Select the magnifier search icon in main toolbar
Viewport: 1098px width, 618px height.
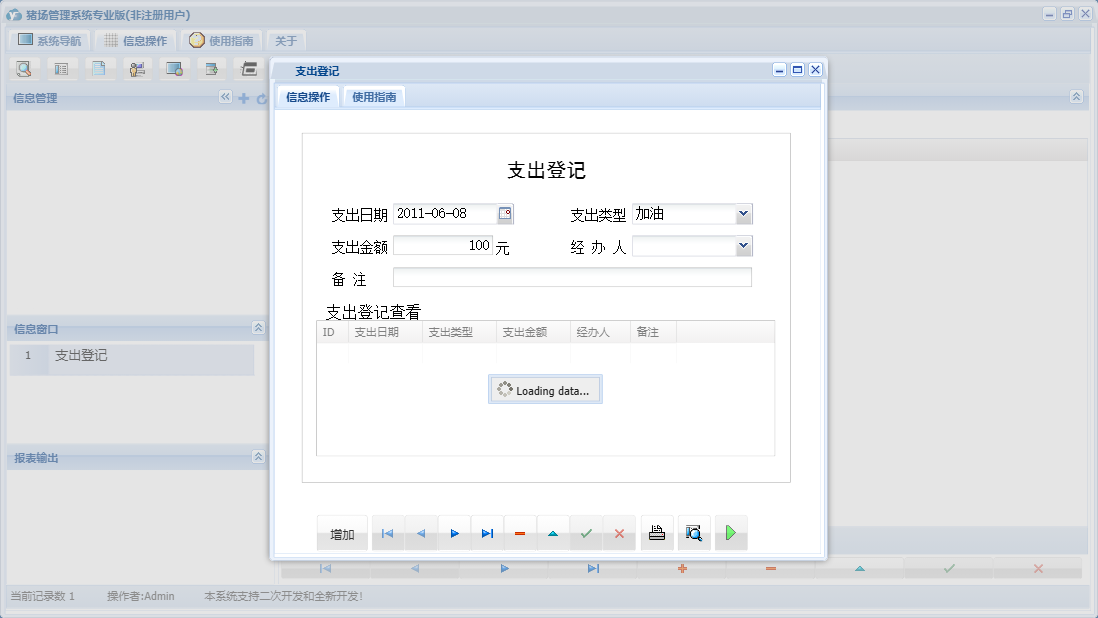coord(24,68)
